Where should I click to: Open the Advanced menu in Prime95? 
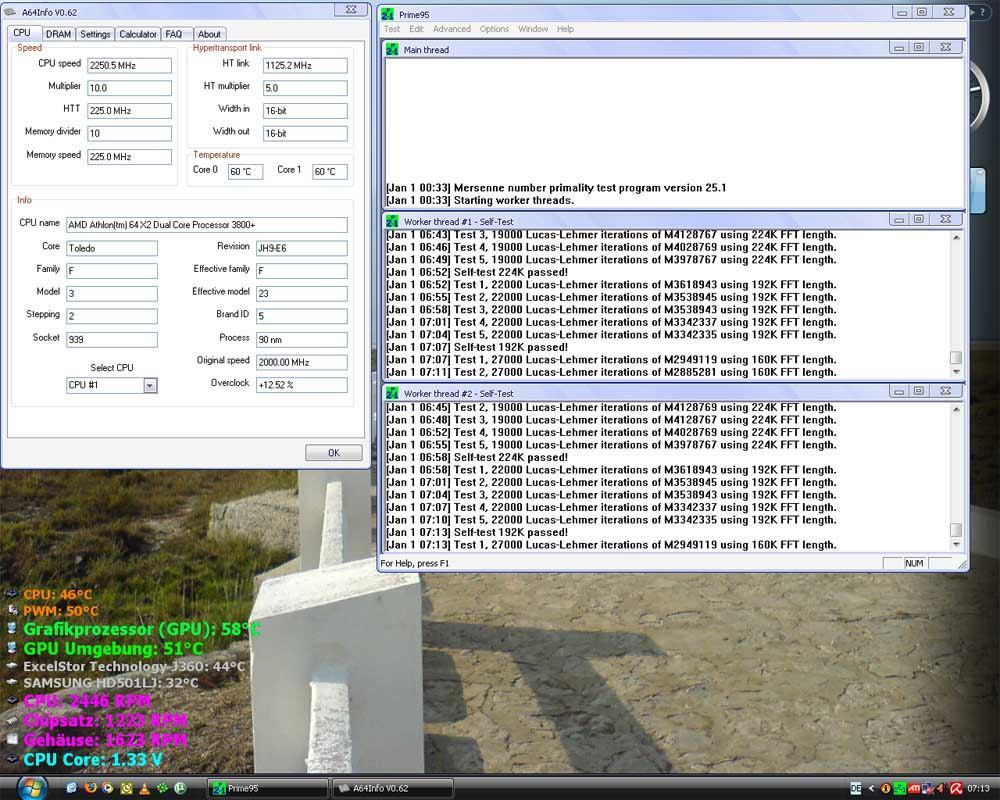click(x=452, y=29)
